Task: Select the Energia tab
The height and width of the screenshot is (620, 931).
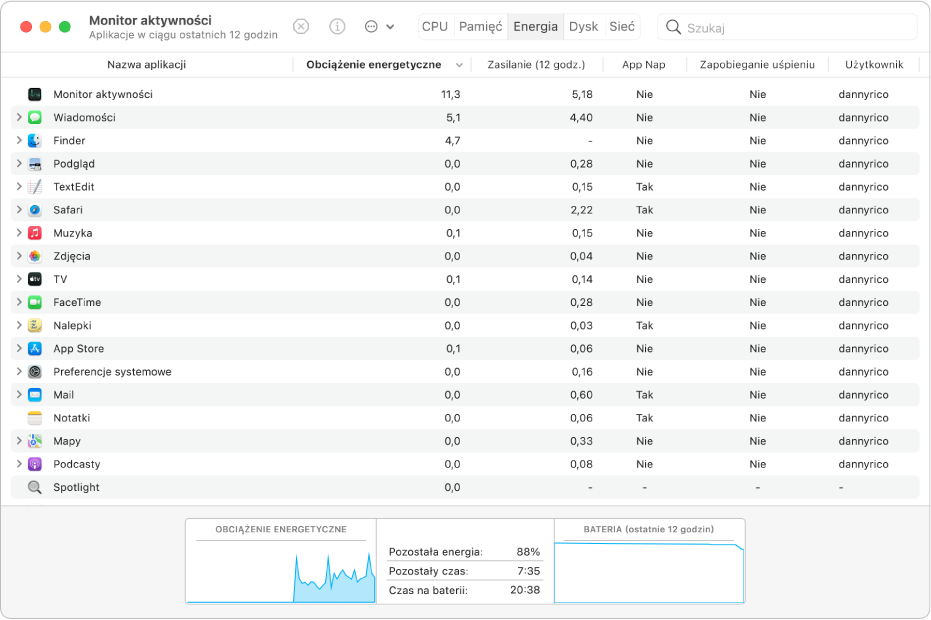Action: [536, 27]
